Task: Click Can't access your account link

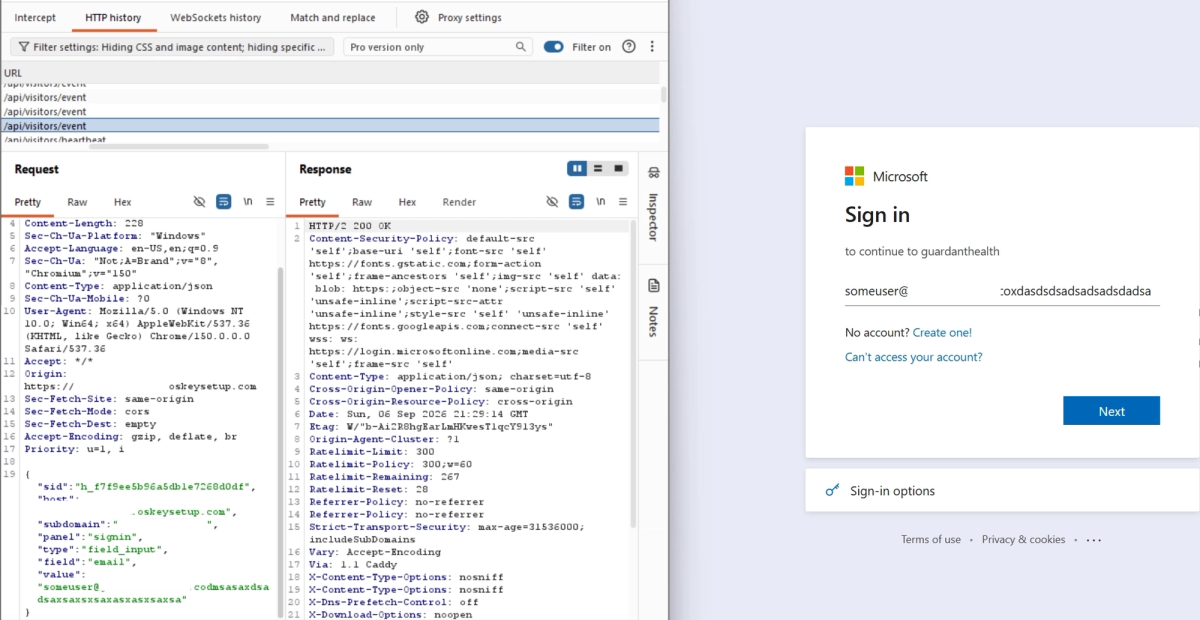Action: click(913, 357)
